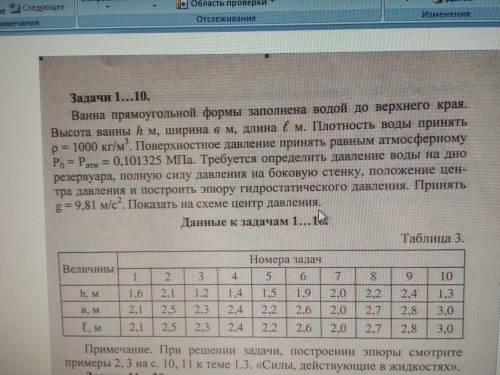Click value 1,6 in the h row

tap(135, 293)
